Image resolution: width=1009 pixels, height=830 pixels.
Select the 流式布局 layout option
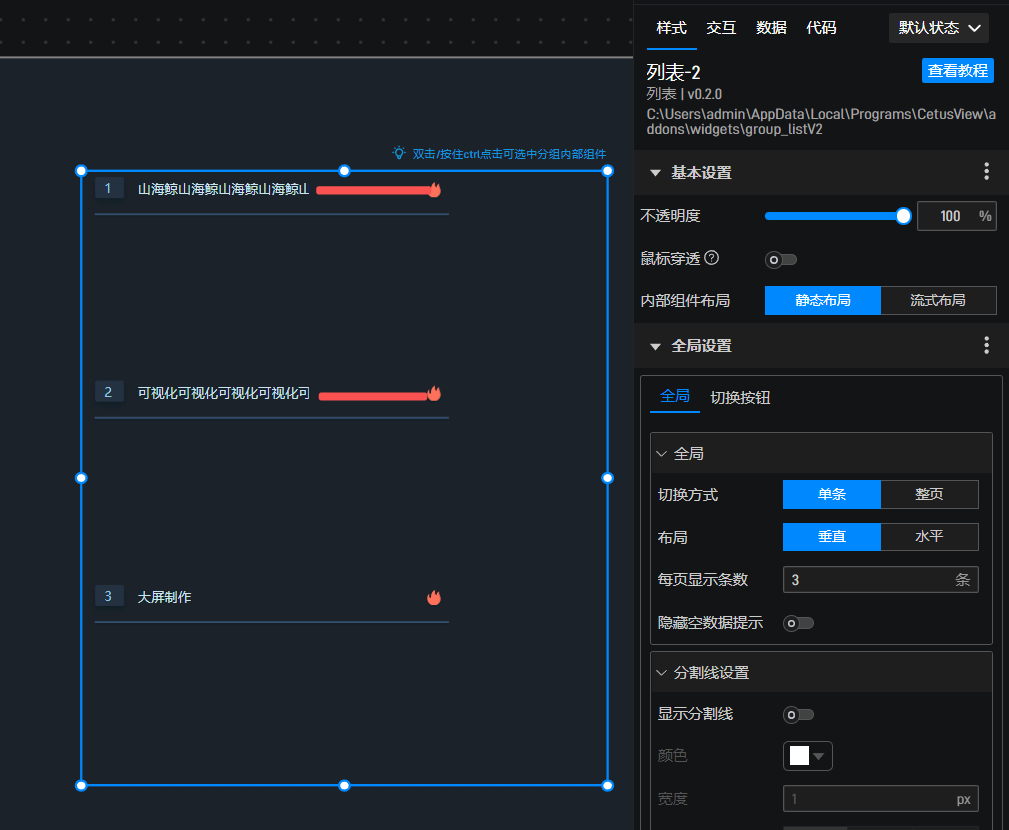coord(937,300)
